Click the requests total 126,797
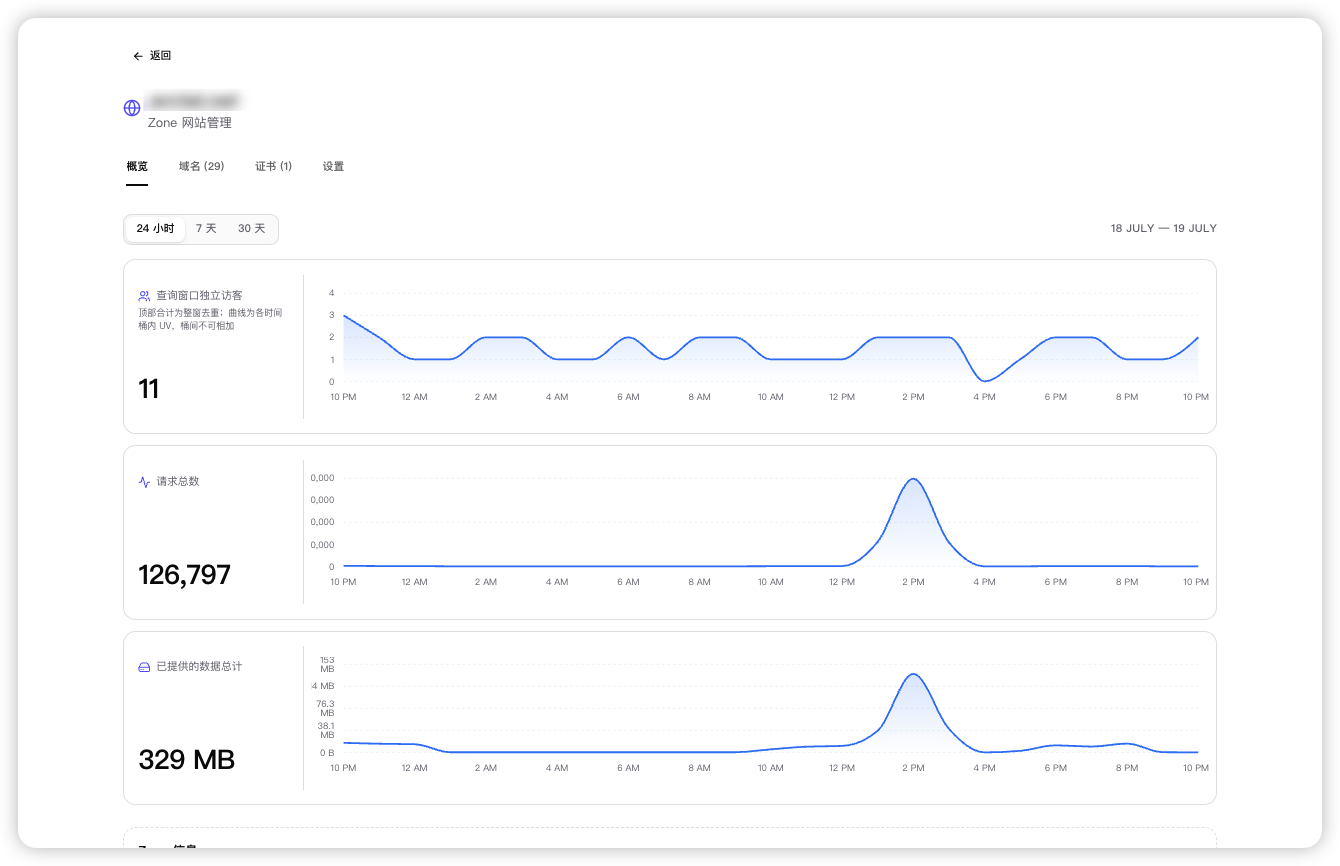Screen dimensions: 1340x866 184,575
